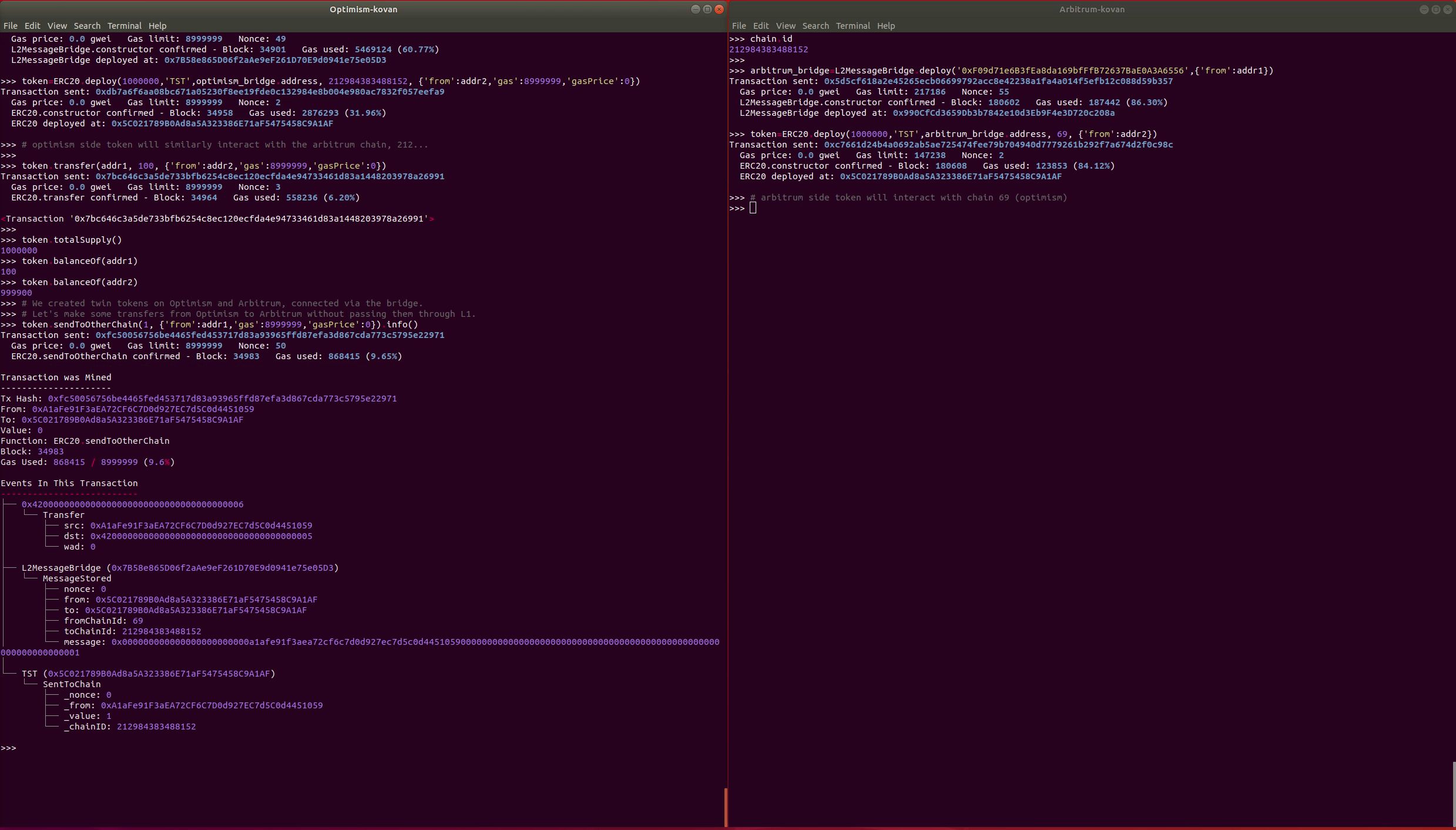Screen dimensions: 1456x830
Task: Click token.balanceOf(addr1) command line
Action: [x=69, y=261]
